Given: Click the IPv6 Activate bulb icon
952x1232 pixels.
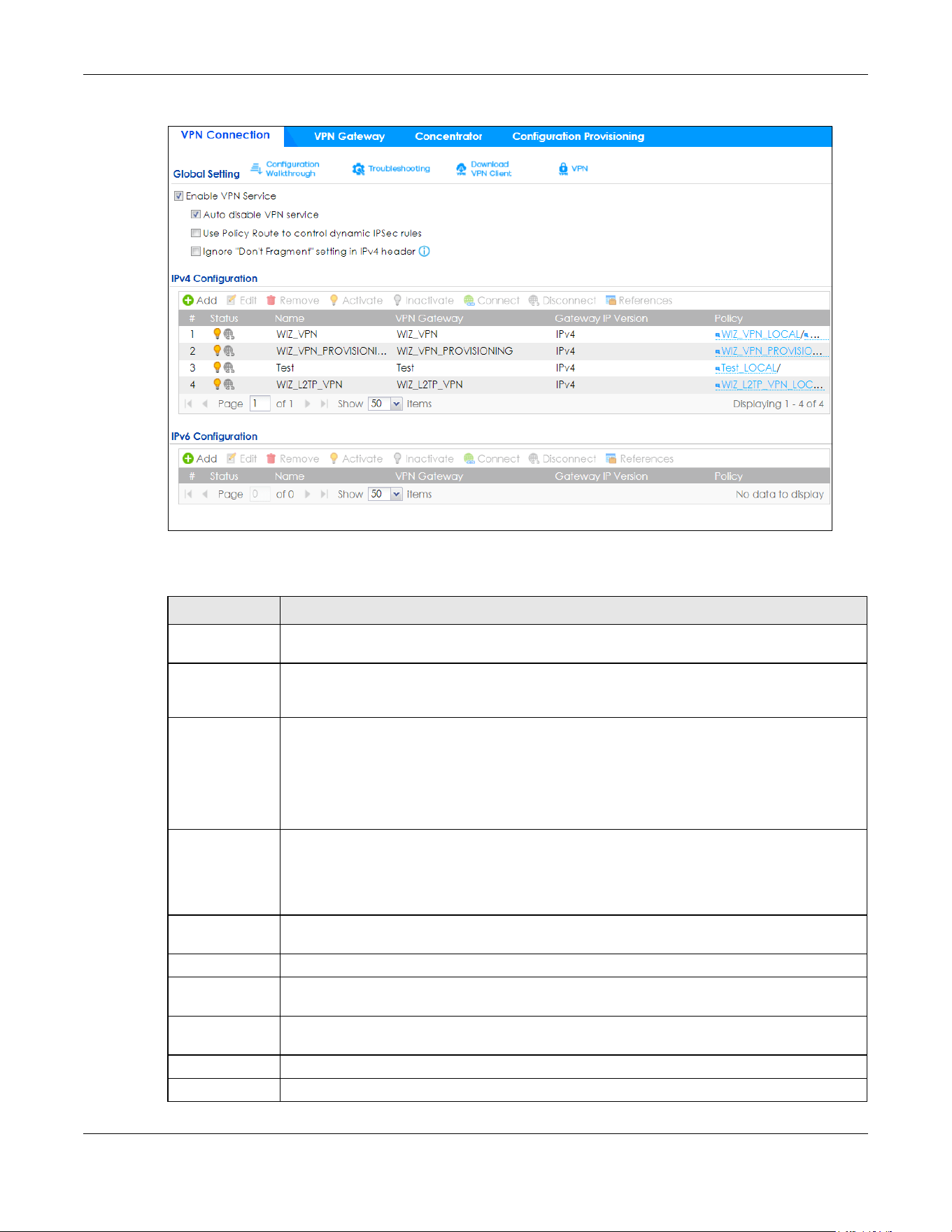Looking at the screenshot, I should click(x=334, y=458).
